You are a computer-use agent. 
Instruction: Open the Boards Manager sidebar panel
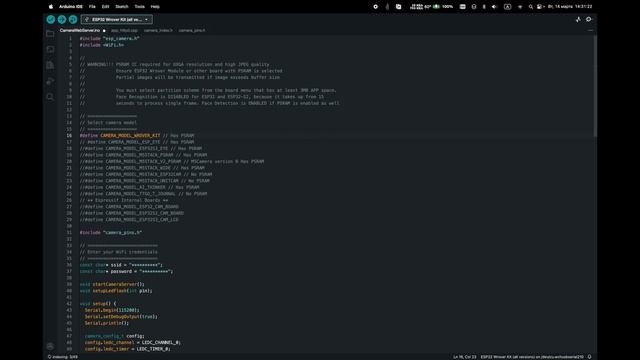point(50,49)
